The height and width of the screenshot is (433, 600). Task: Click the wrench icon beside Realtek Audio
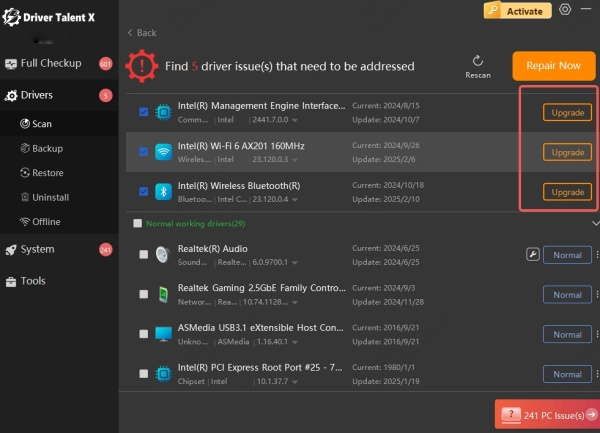[x=532, y=255]
